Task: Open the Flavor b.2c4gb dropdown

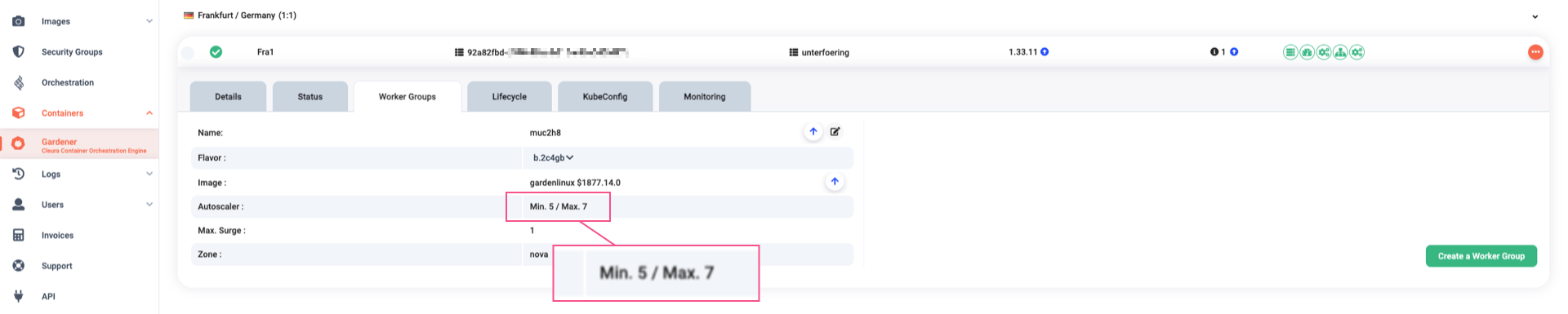Action: [x=554, y=157]
